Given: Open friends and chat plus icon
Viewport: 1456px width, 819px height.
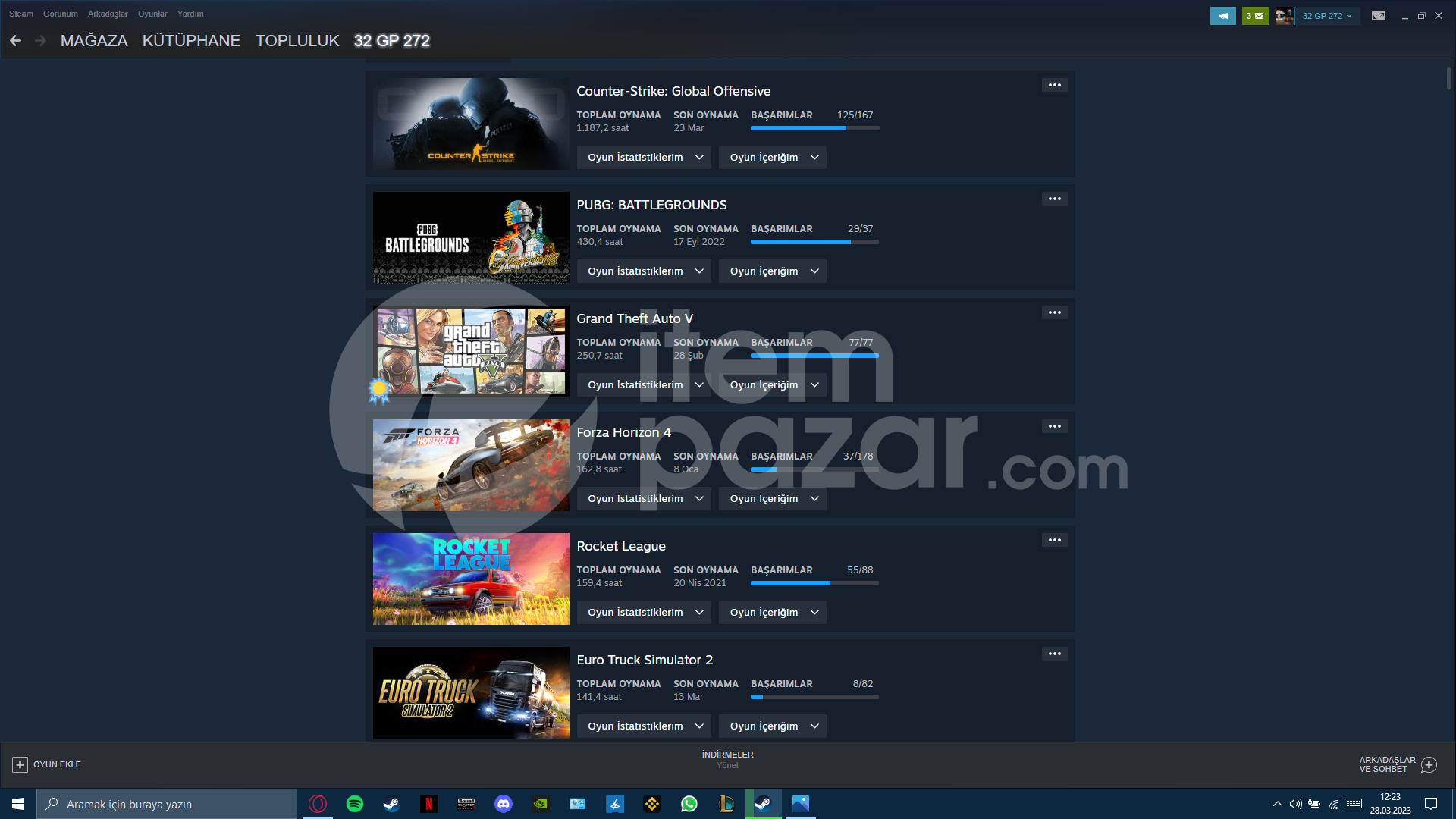Looking at the screenshot, I should pyautogui.click(x=1429, y=764).
